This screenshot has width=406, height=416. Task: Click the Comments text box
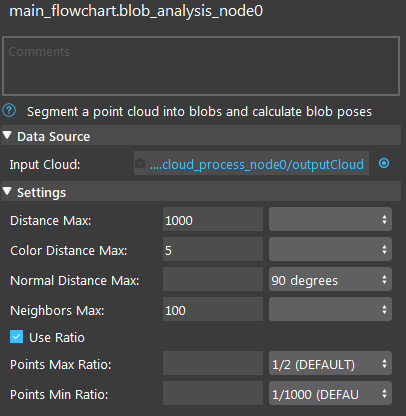coord(201,66)
